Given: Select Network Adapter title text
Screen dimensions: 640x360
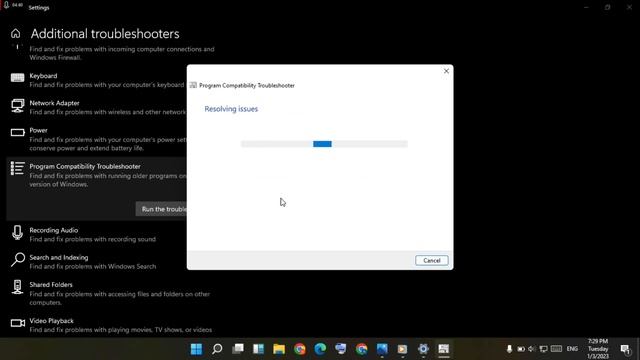Looking at the screenshot, I should click(54, 103).
